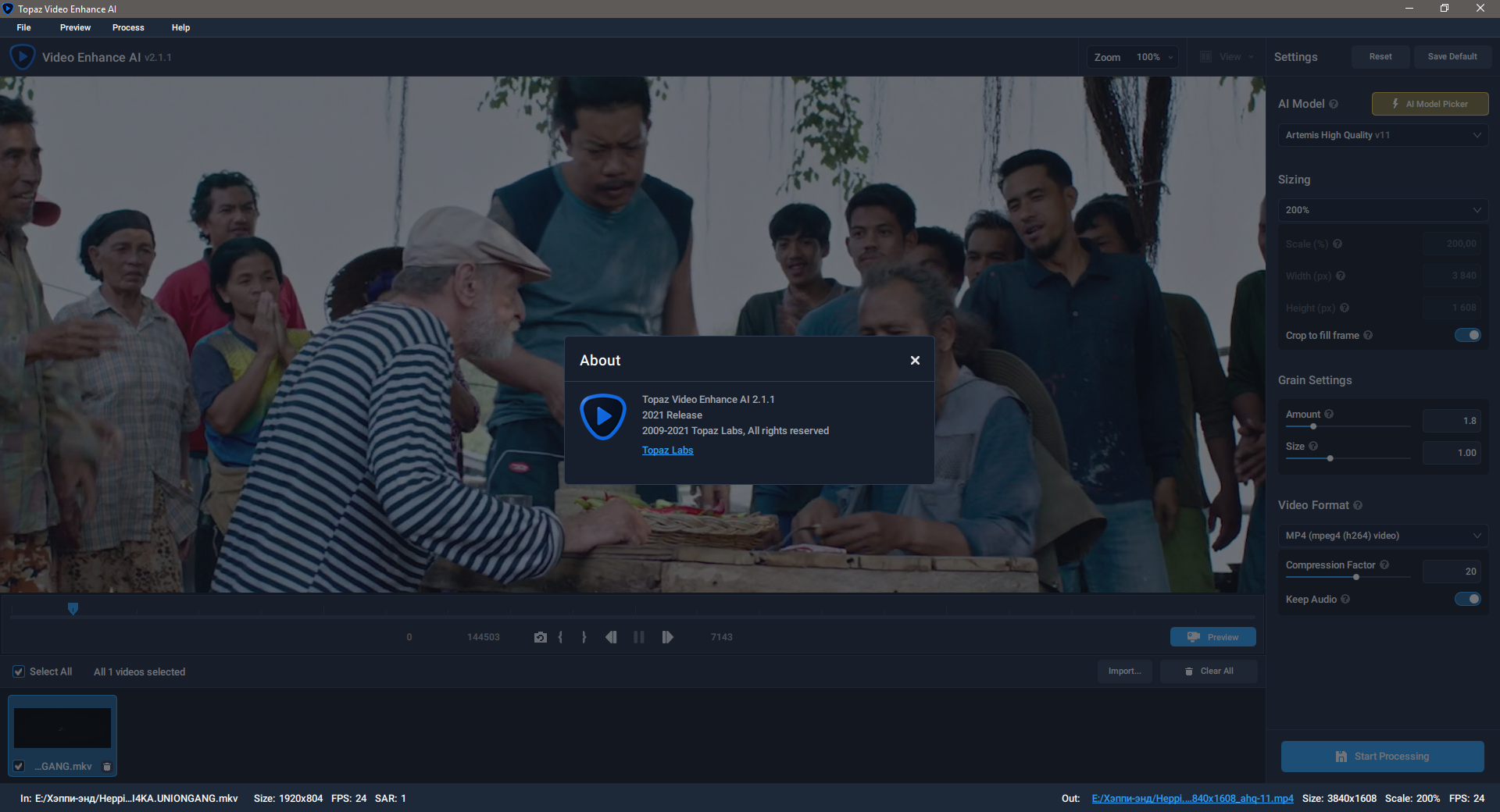1500x812 pixels.
Task: Expand the Artemis High Quality model dropdown
Action: [x=1382, y=135]
